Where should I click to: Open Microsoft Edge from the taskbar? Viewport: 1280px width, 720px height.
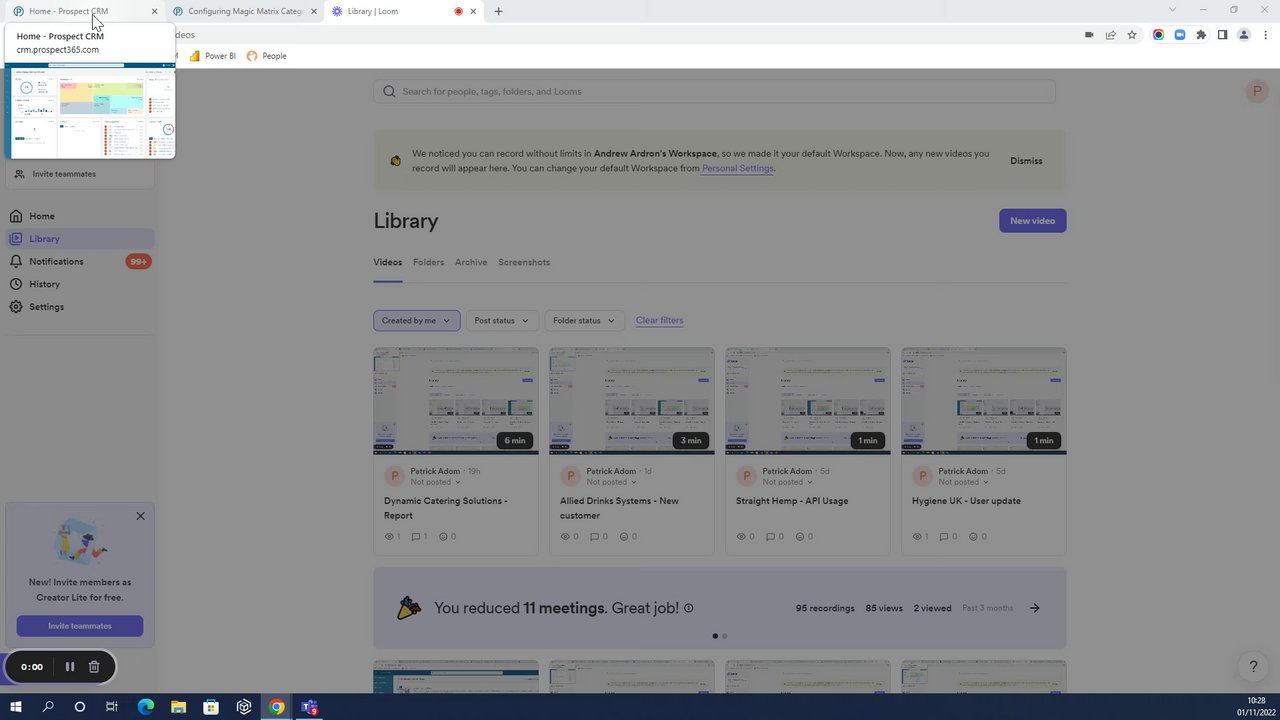[146, 707]
